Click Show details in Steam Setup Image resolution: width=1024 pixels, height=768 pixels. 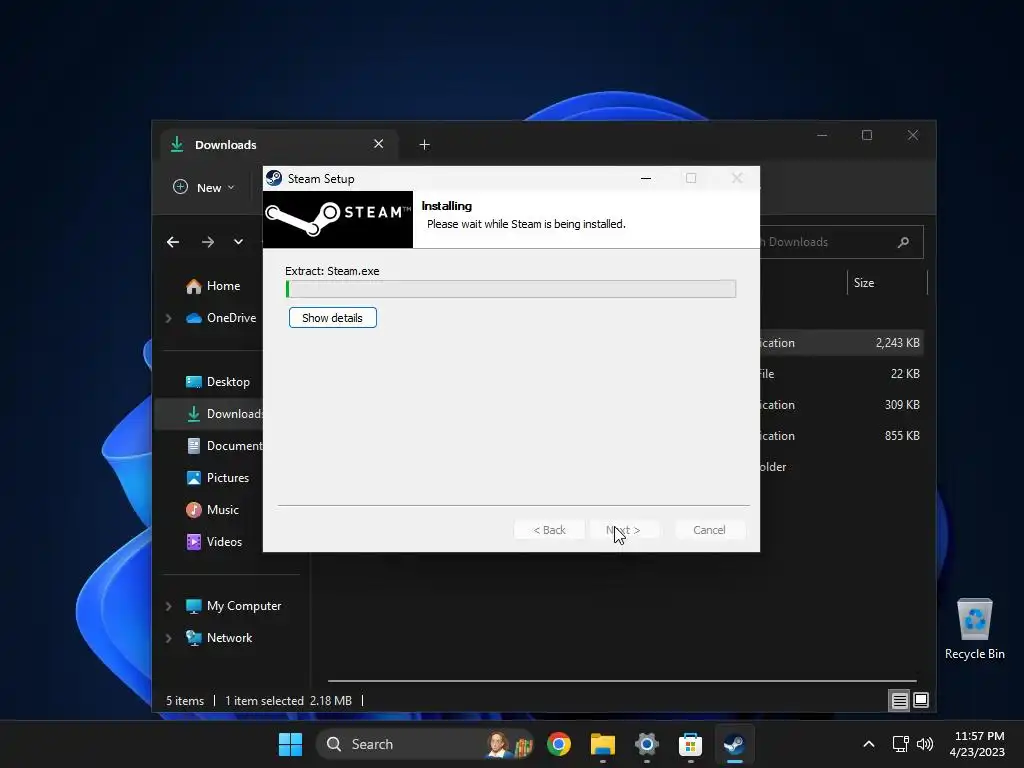332,318
